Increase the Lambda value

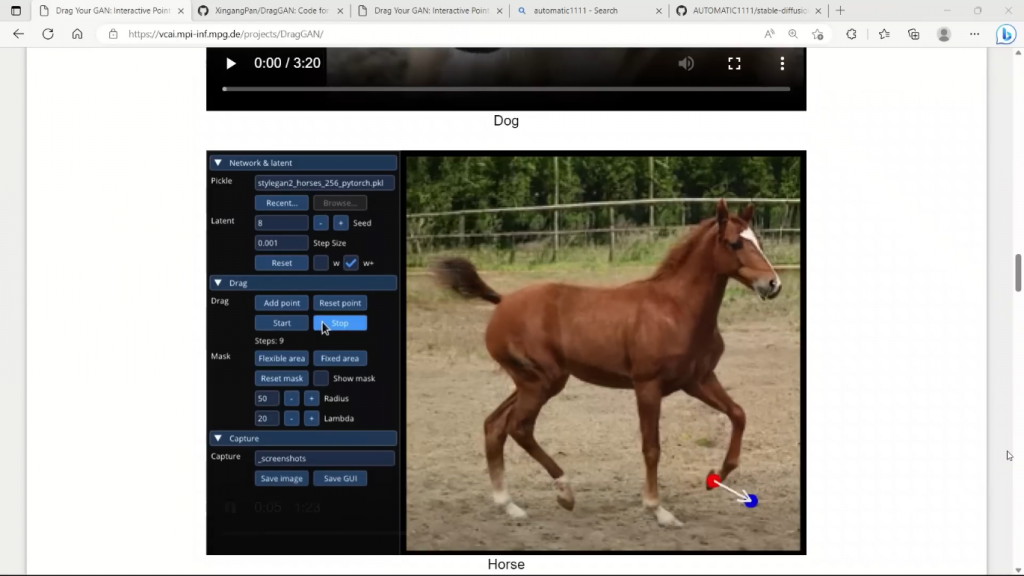point(312,419)
